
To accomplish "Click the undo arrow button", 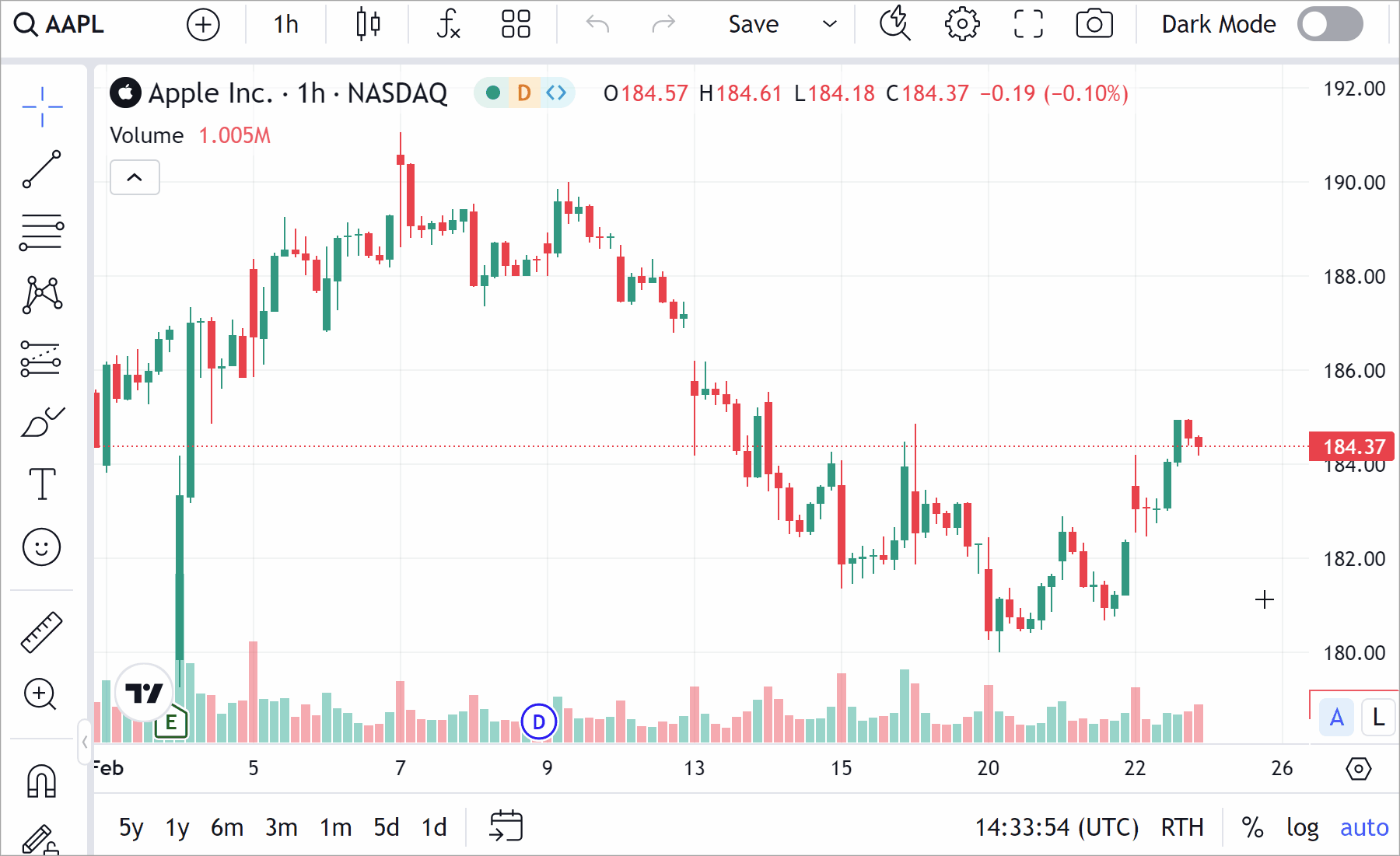I will [x=597, y=24].
